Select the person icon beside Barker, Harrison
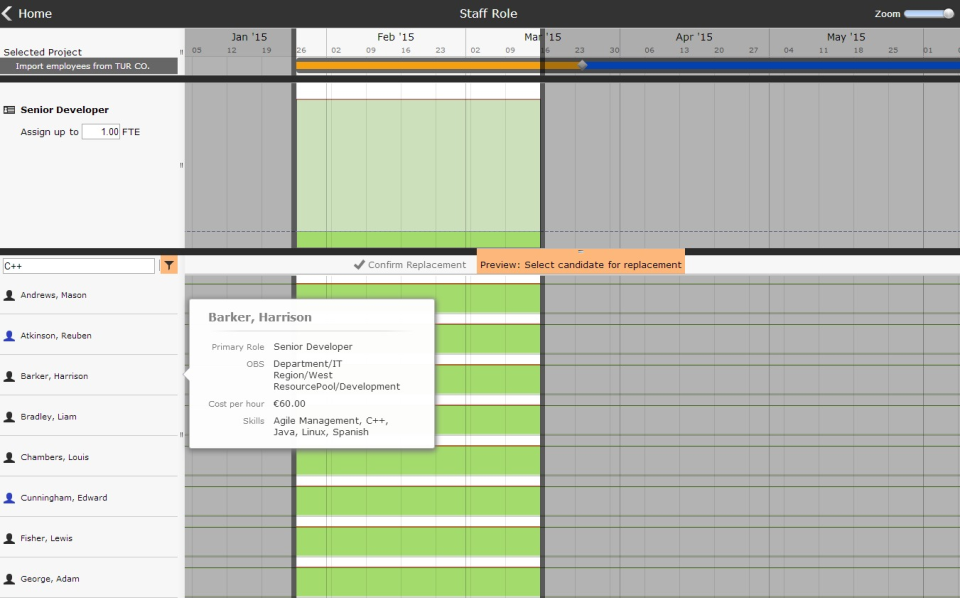 coord(9,375)
